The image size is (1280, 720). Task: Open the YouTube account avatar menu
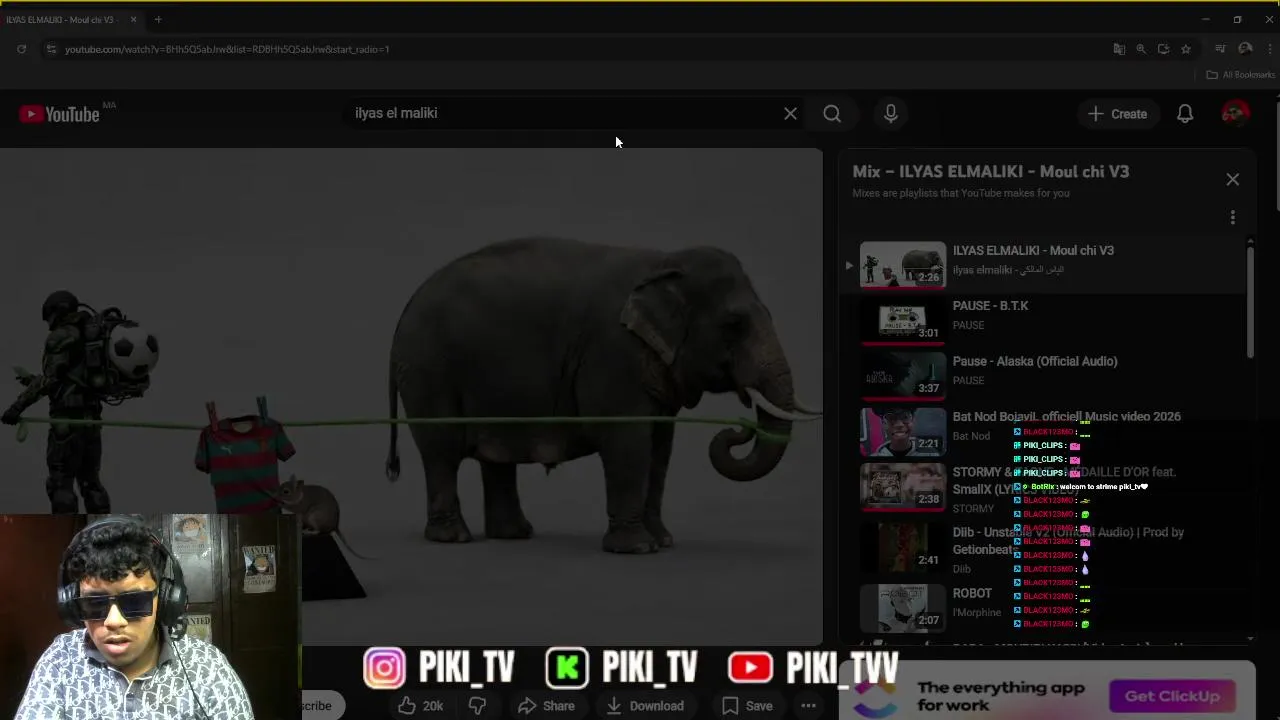(1235, 114)
